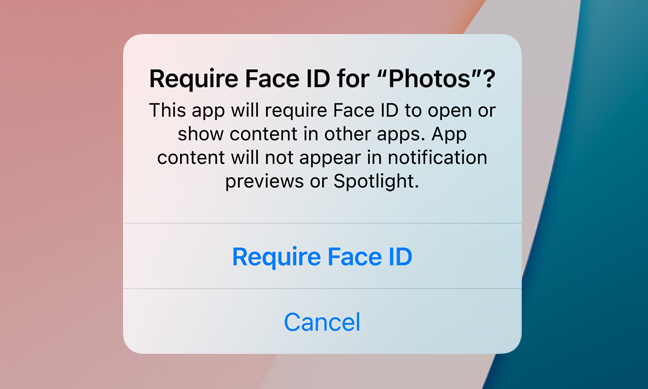Click the separator line above Require Face ID
The width and height of the screenshot is (648, 389).
coord(322,224)
